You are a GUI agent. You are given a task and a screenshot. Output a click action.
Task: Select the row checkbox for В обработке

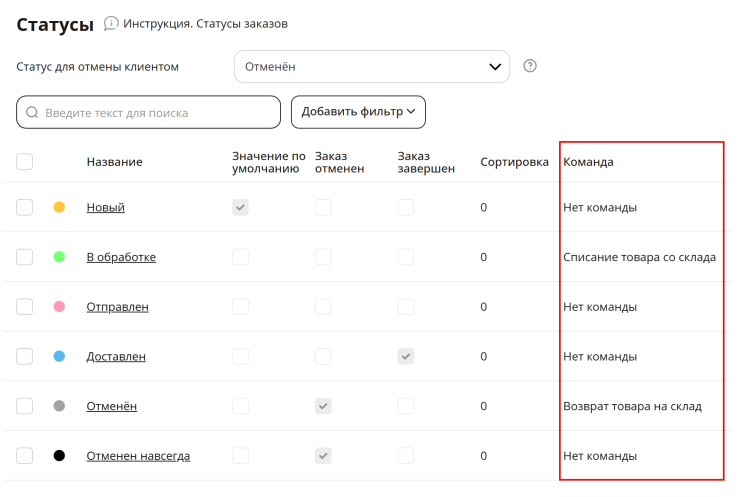(25, 257)
